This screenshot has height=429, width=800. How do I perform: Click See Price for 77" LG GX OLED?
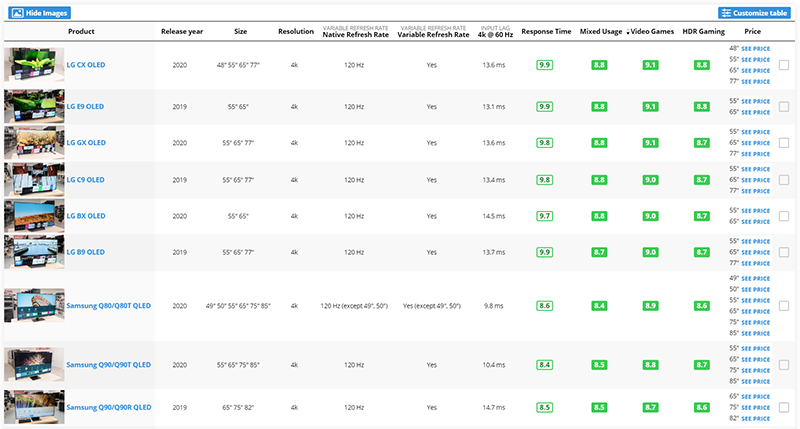(755, 154)
